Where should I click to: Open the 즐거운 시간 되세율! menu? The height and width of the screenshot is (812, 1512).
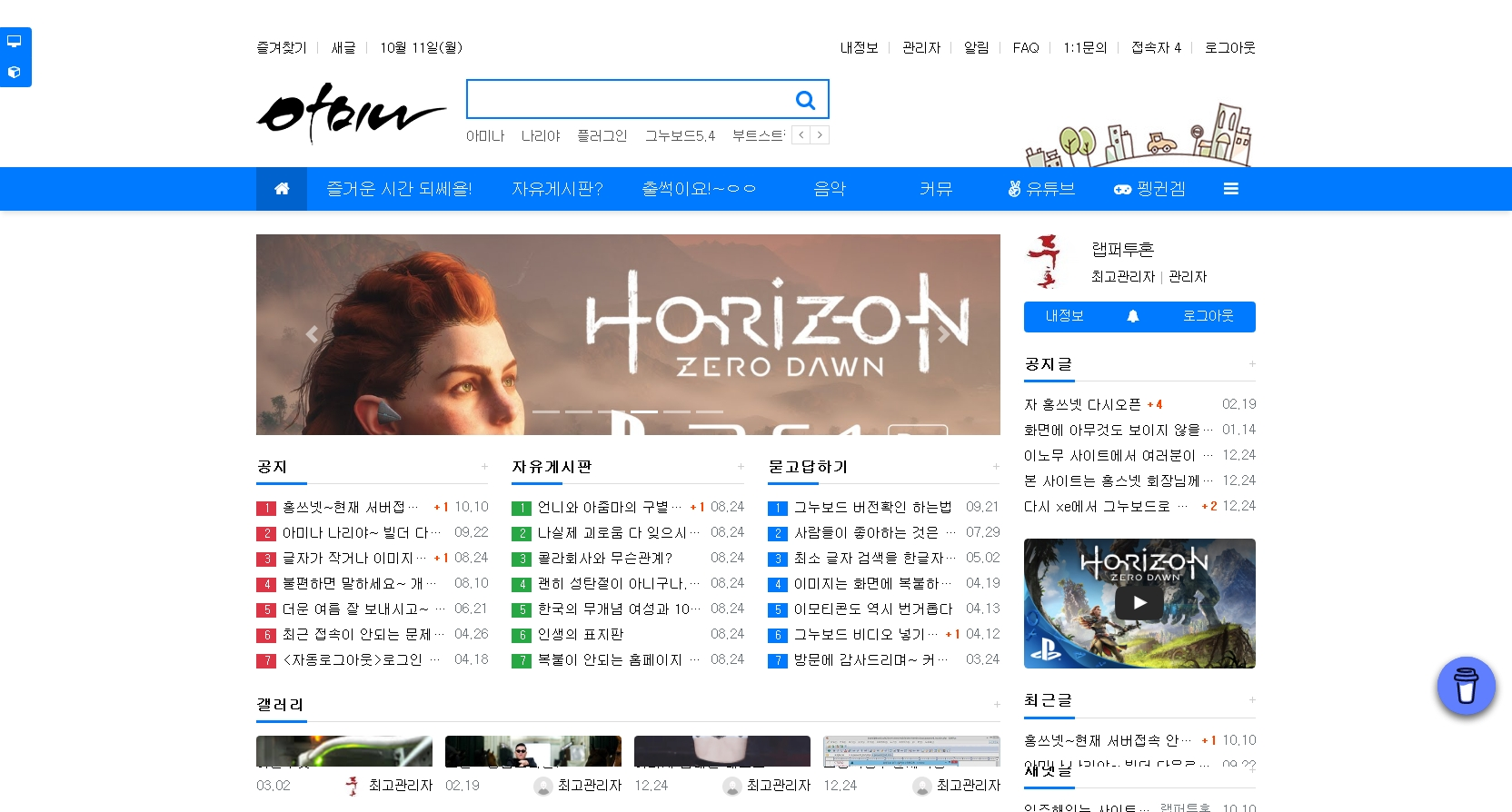coord(399,189)
